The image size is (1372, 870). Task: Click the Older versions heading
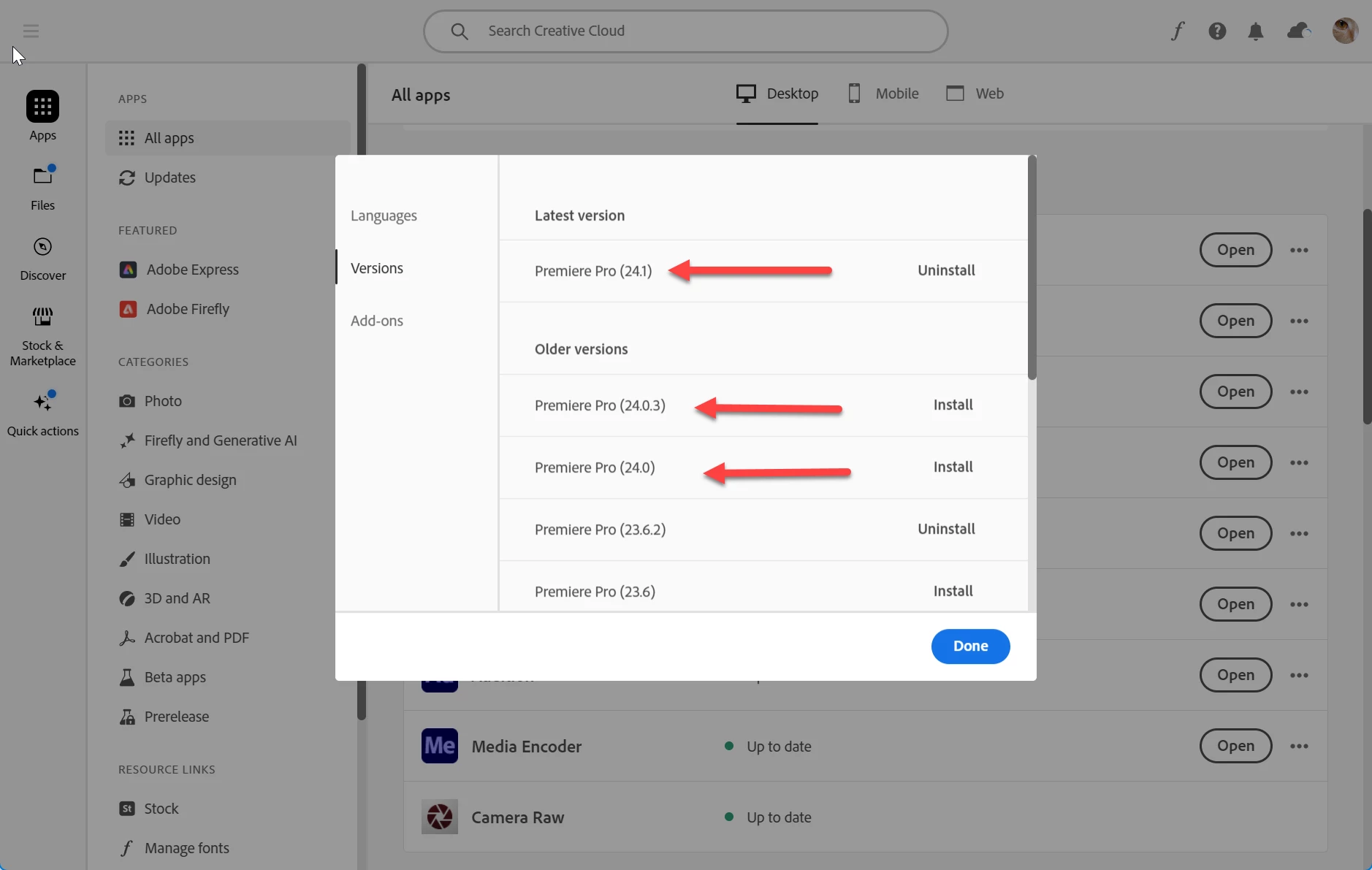click(x=581, y=349)
